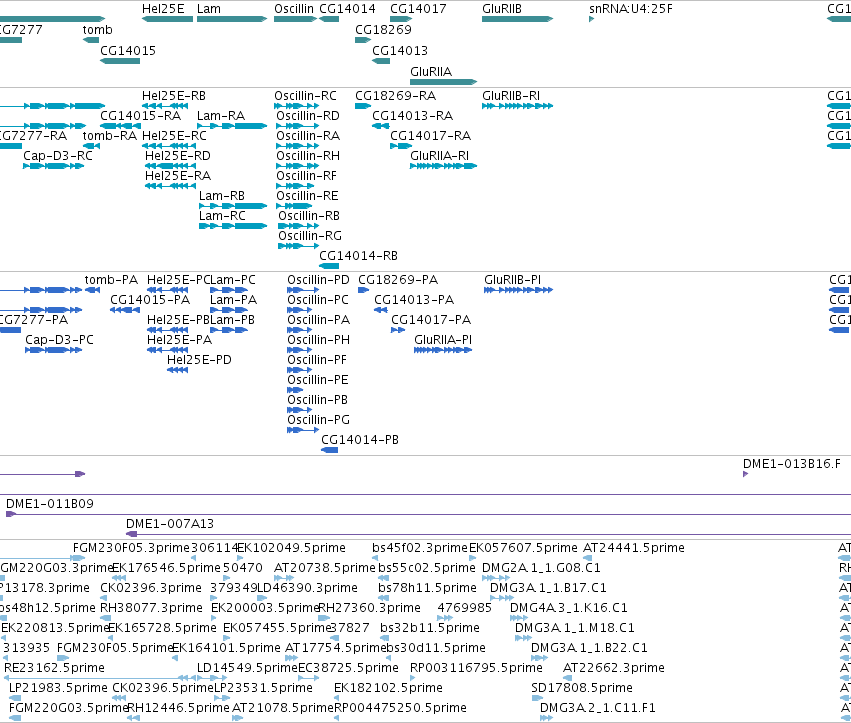Click transcript CG14014-RB

[329, 266]
